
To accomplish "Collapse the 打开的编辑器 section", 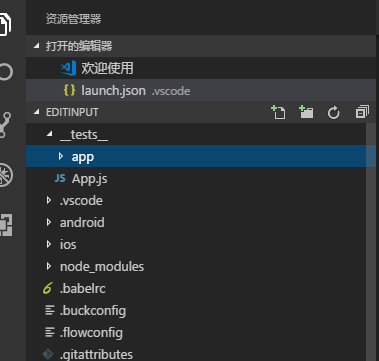I will (x=36, y=46).
